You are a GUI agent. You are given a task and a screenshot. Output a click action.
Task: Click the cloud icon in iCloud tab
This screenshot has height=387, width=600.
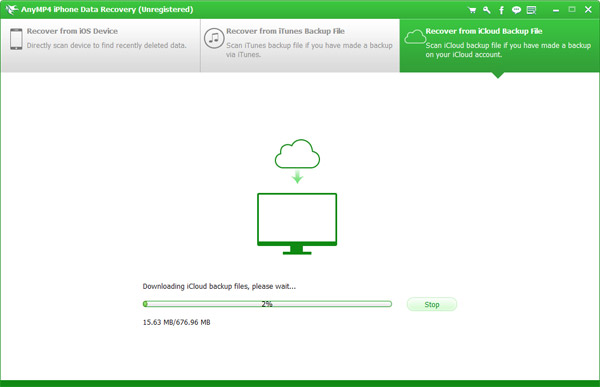[415, 37]
